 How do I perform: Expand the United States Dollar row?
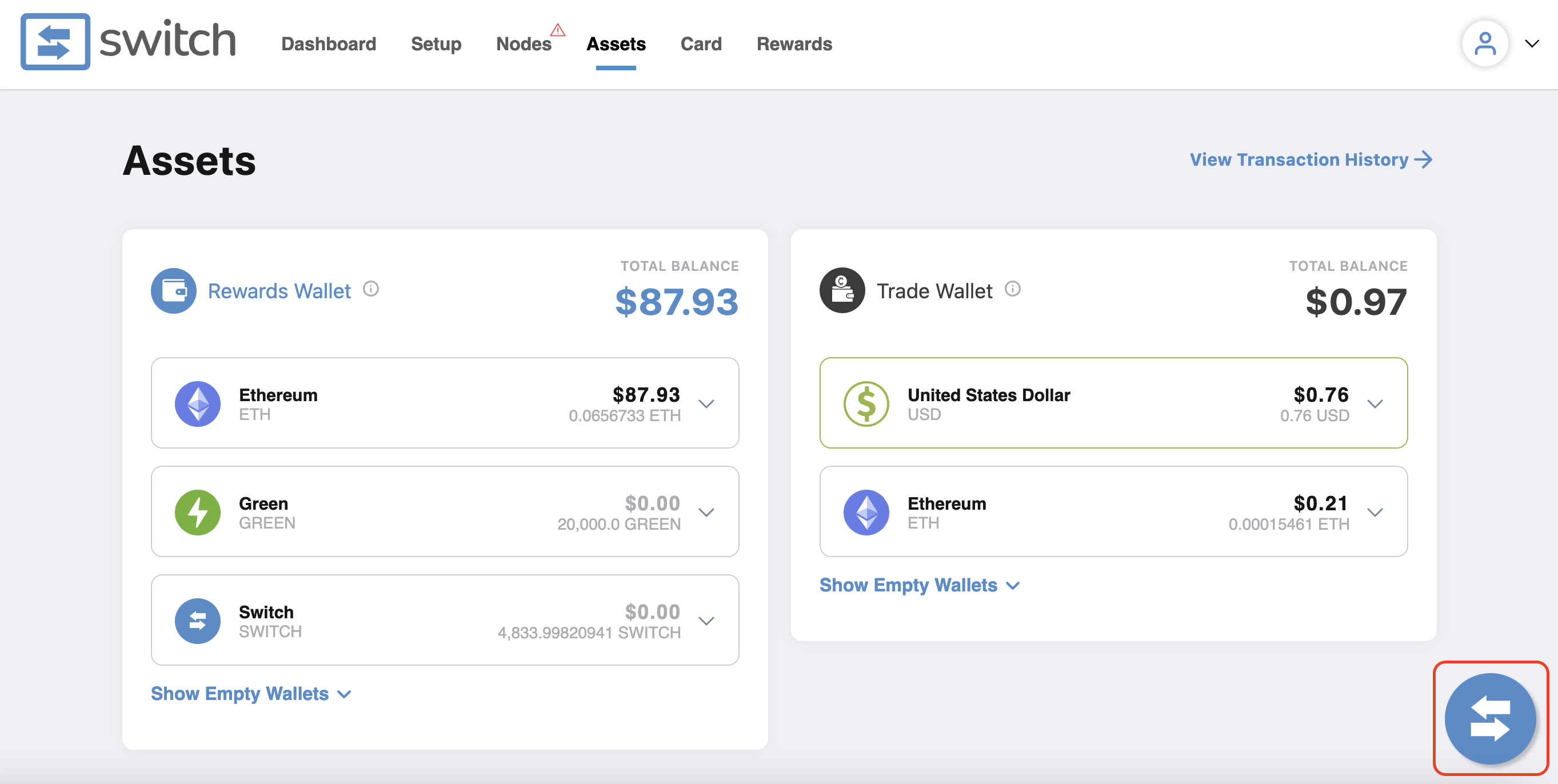pyautogui.click(x=1375, y=404)
